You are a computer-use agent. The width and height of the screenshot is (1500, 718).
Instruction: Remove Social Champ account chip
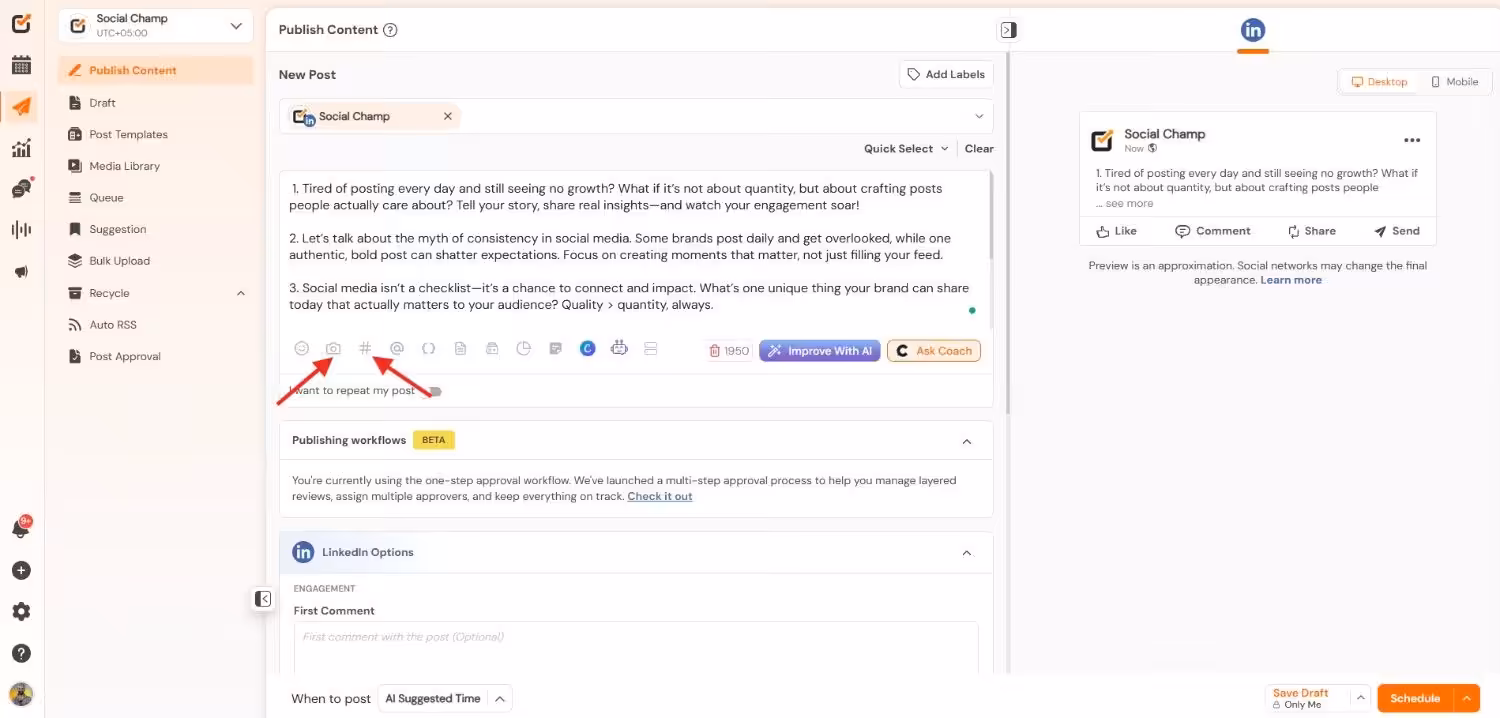click(448, 116)
